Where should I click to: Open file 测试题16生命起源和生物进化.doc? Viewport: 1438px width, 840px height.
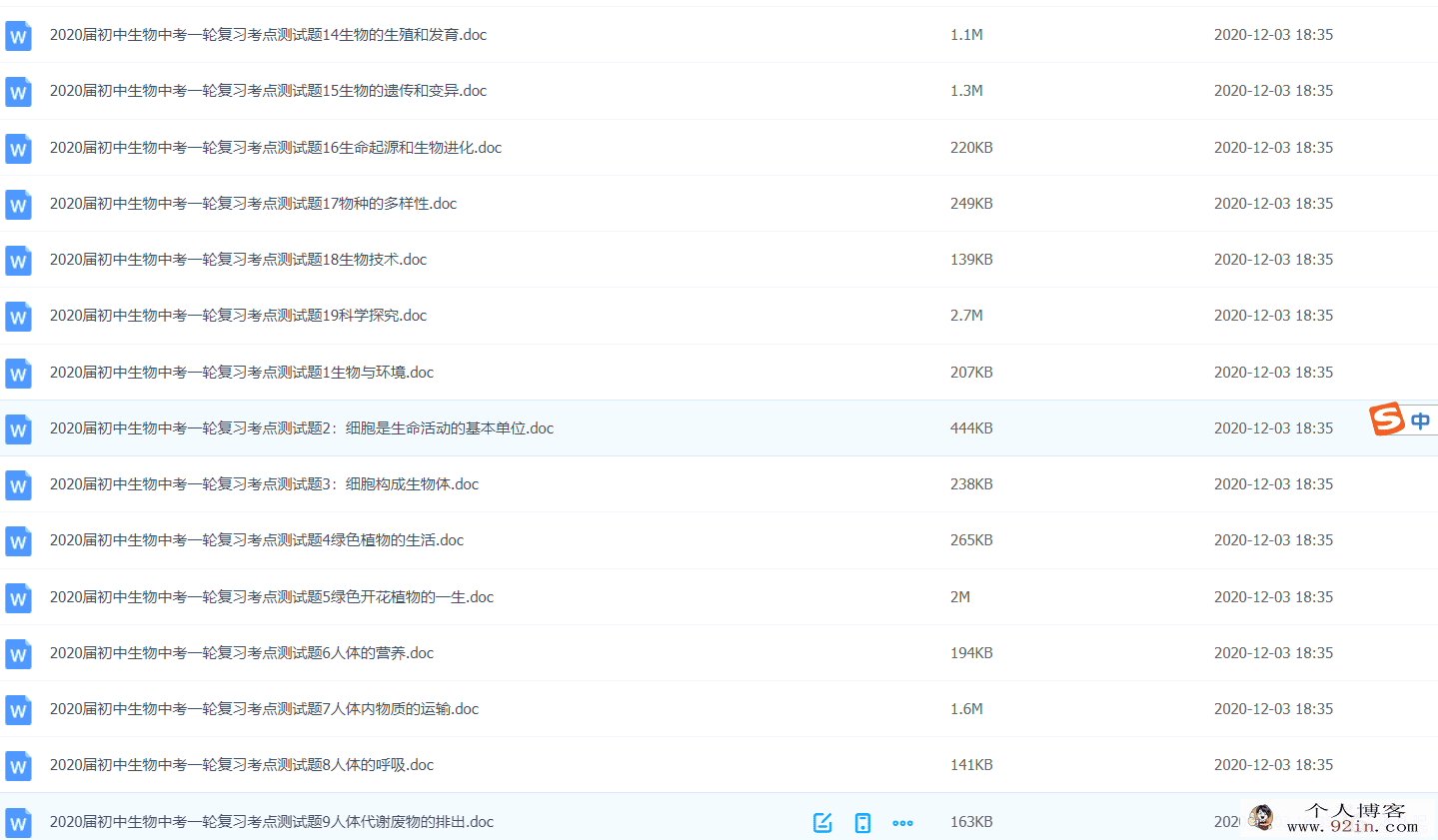276,147
